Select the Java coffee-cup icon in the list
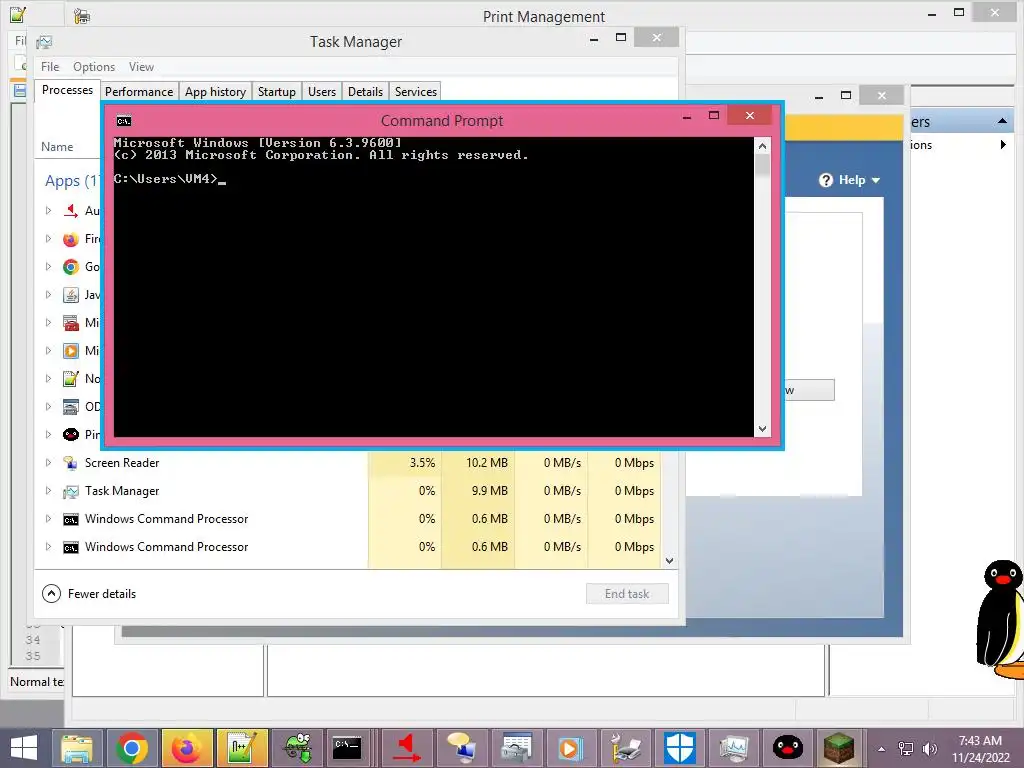 point(71,295)
